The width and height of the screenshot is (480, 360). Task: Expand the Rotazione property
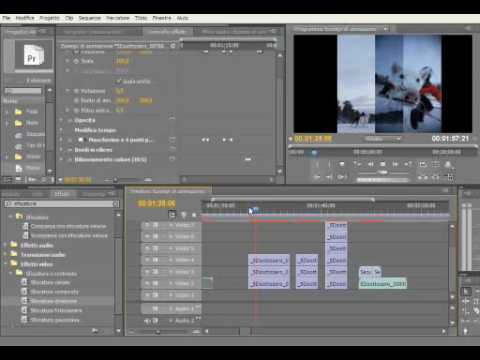pos(68,91)
